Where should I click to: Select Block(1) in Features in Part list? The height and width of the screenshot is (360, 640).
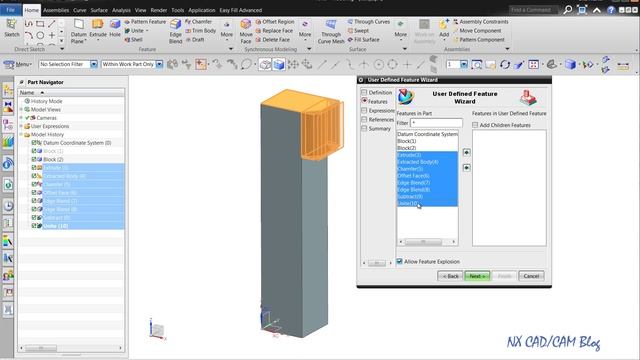pyautogui.click(x=427, y=141)
